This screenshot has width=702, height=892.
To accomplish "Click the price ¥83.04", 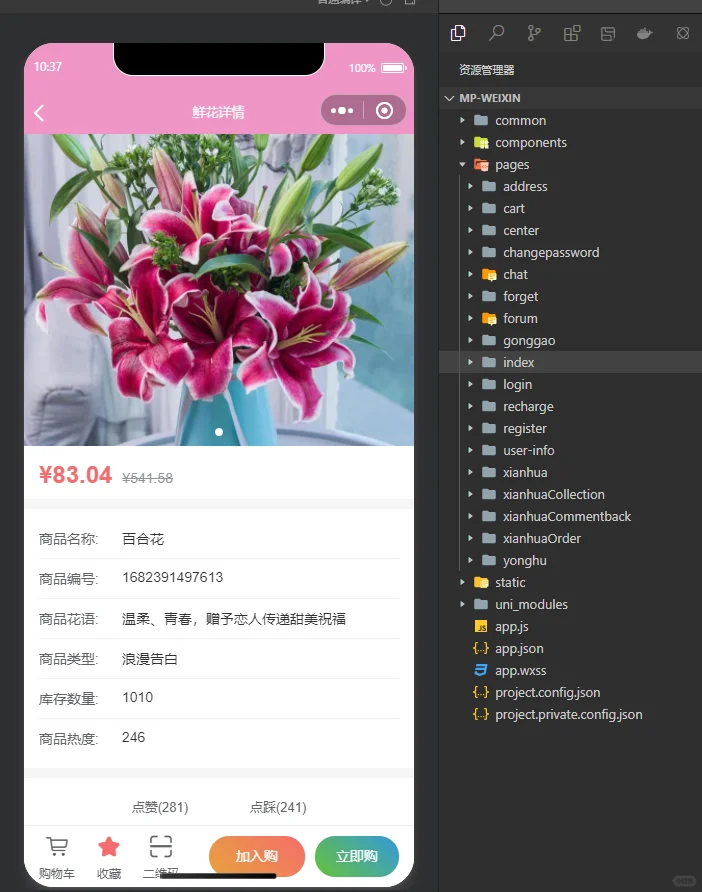I will click(x=75, y=475).
